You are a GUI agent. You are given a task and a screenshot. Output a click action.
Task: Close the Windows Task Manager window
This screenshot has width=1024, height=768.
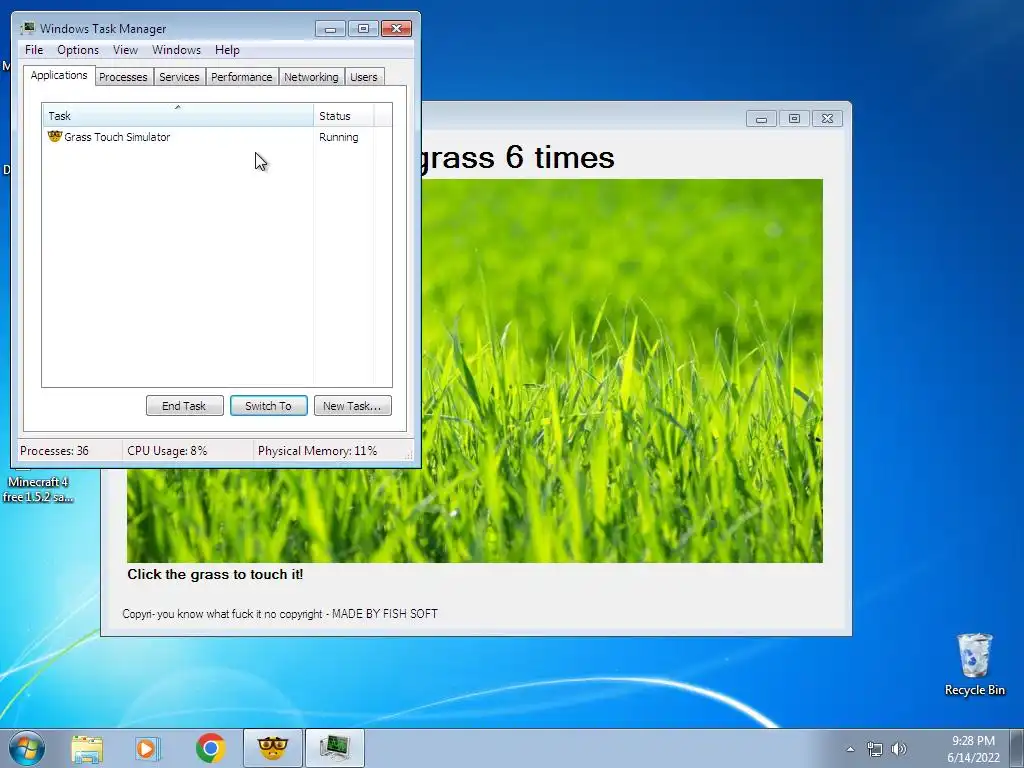(396, 29)
